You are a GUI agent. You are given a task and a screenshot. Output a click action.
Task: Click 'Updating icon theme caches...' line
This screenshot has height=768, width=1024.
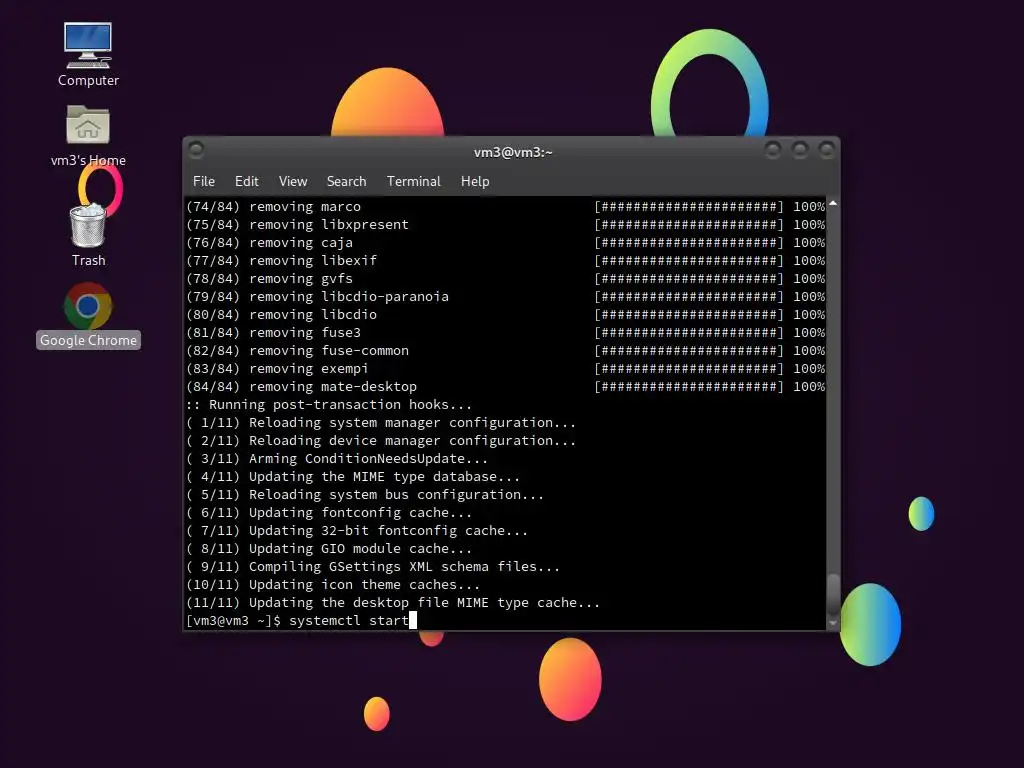pos(333,584)
